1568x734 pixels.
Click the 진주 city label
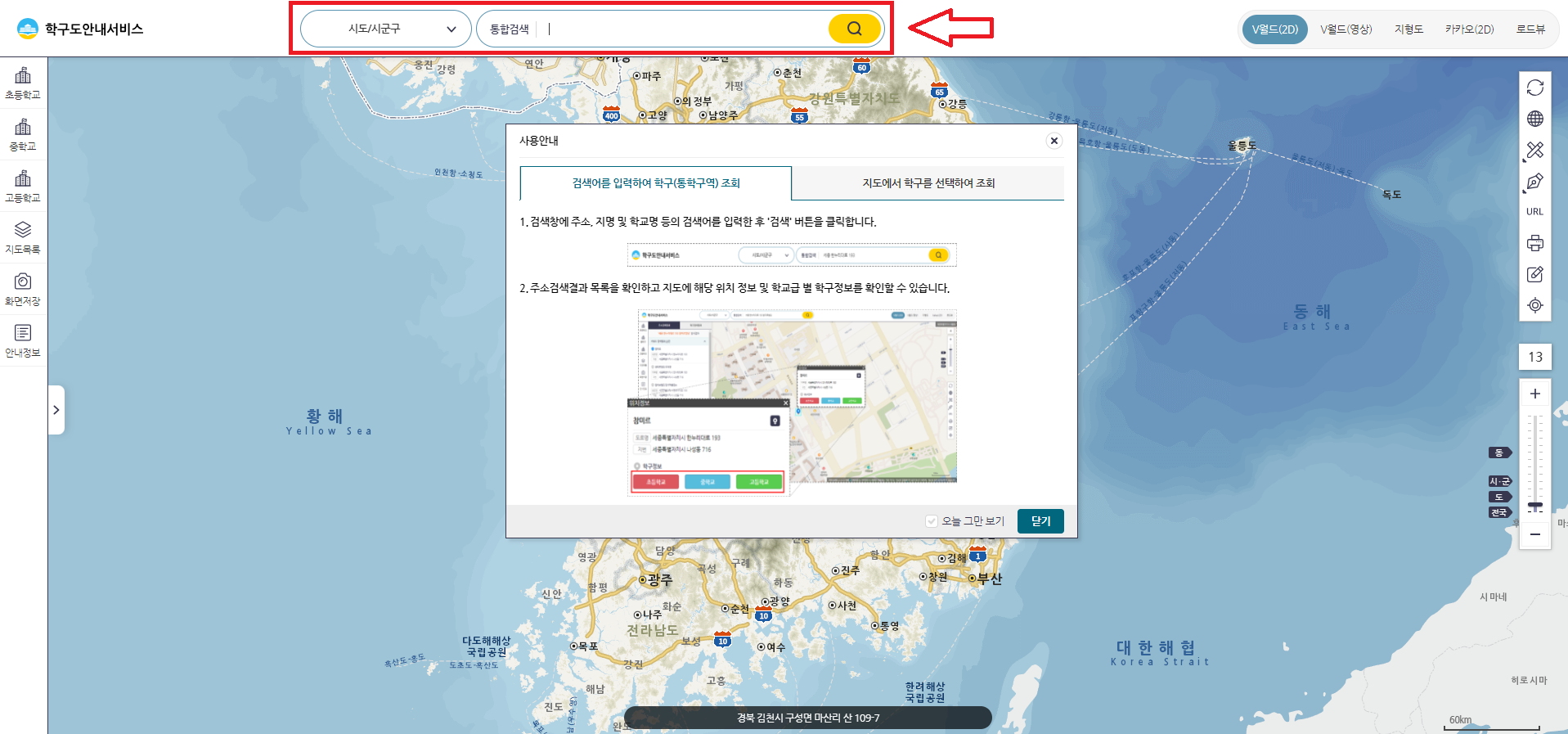(850, 570)
